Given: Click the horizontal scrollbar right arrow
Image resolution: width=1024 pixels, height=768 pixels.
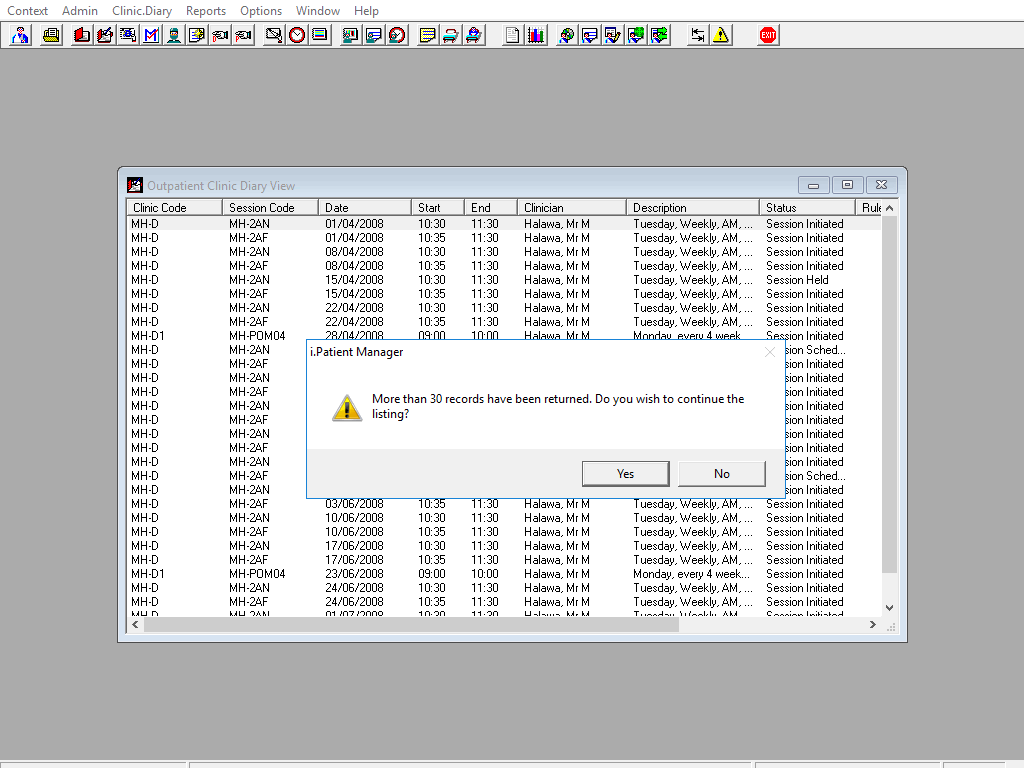Looking at the screenshot, I should coord(872,625).
